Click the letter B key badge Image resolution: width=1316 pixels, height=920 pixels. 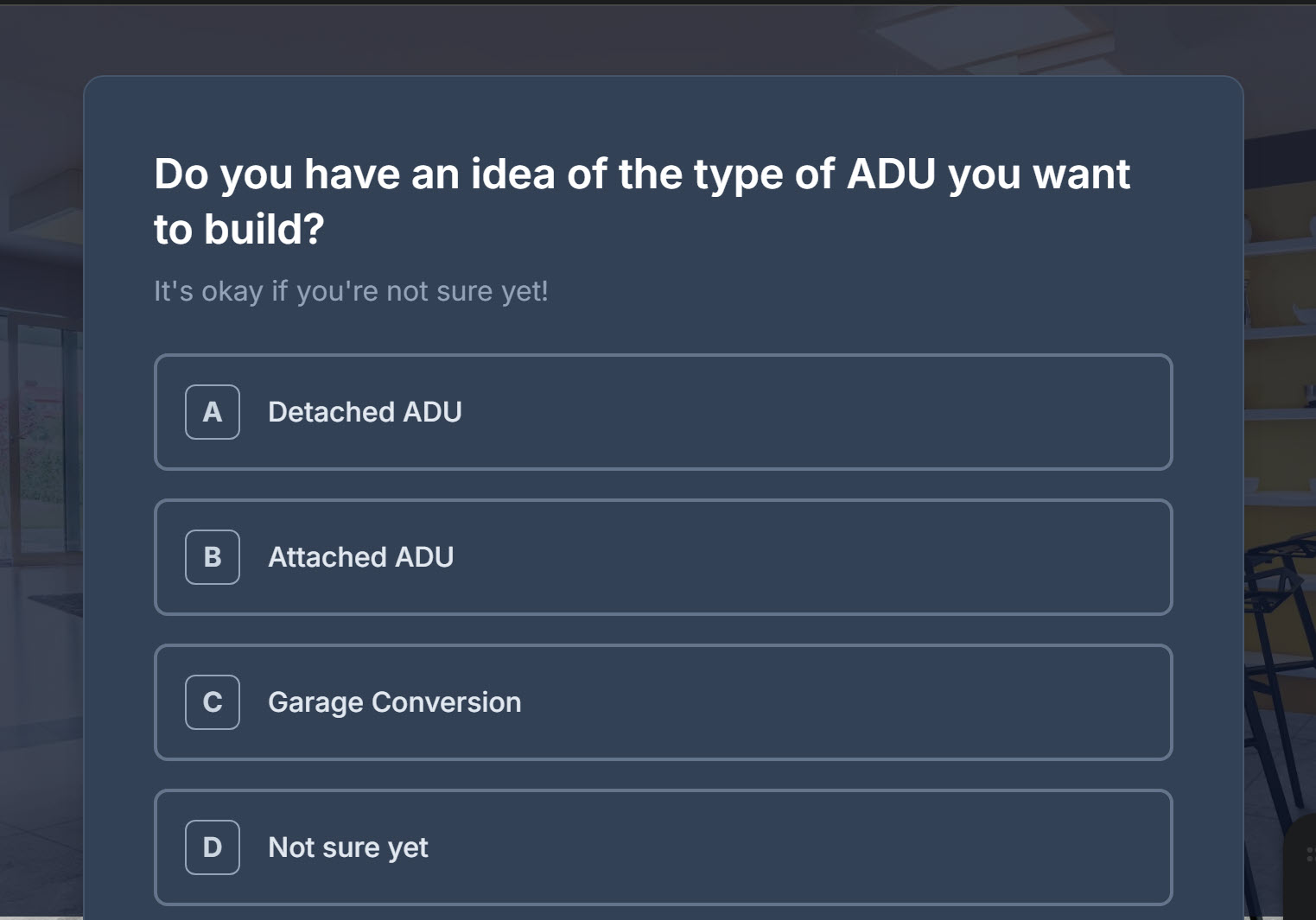click(213, 557)
